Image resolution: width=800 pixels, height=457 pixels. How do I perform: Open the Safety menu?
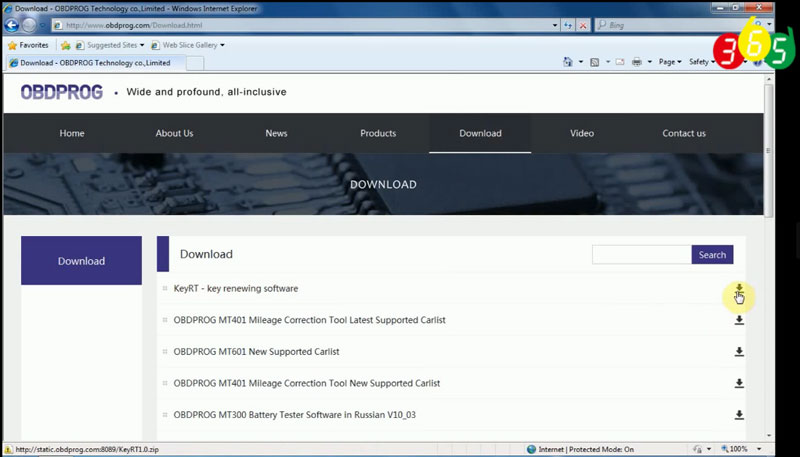[702, 62]
